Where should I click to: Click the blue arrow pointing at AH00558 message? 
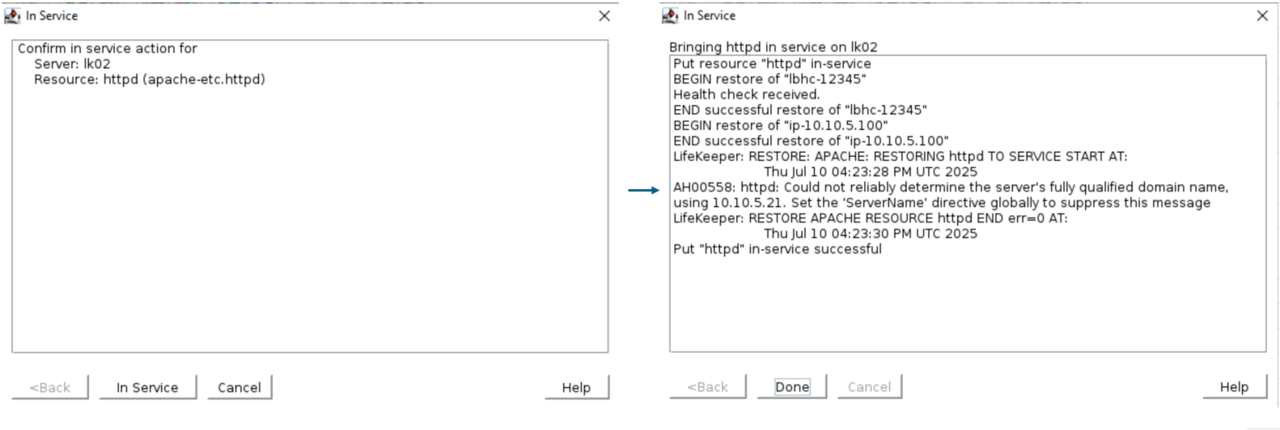pyautogui.click(x=645, y=191)
